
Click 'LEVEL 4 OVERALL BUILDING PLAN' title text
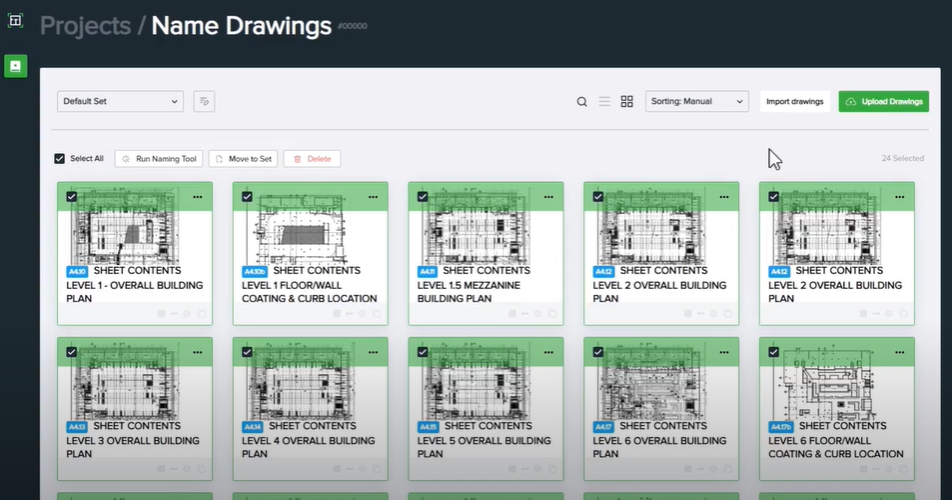(308, 447)
